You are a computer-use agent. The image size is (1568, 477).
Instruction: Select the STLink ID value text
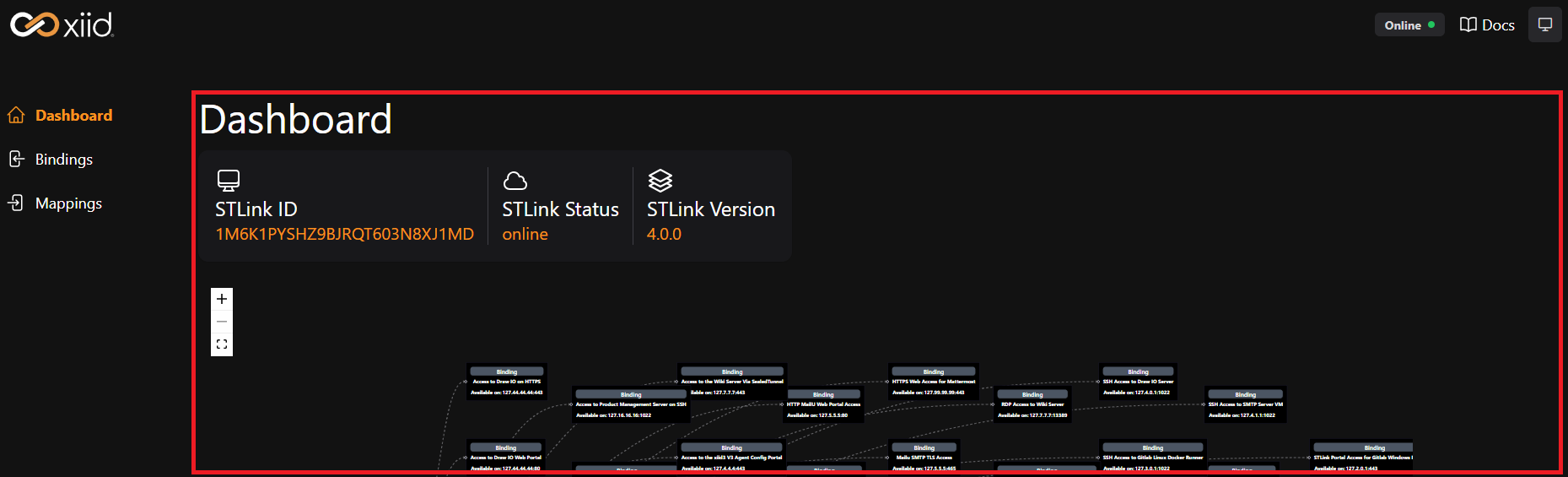(344, 234)
